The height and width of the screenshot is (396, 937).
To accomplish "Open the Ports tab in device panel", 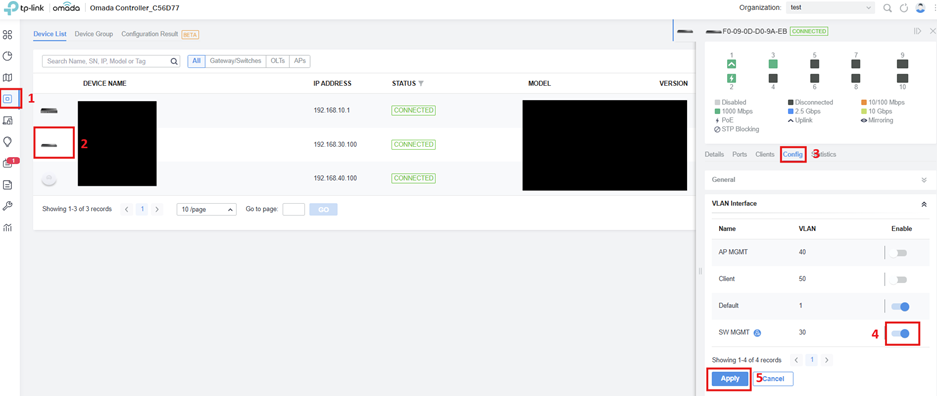I will [740, 154].
